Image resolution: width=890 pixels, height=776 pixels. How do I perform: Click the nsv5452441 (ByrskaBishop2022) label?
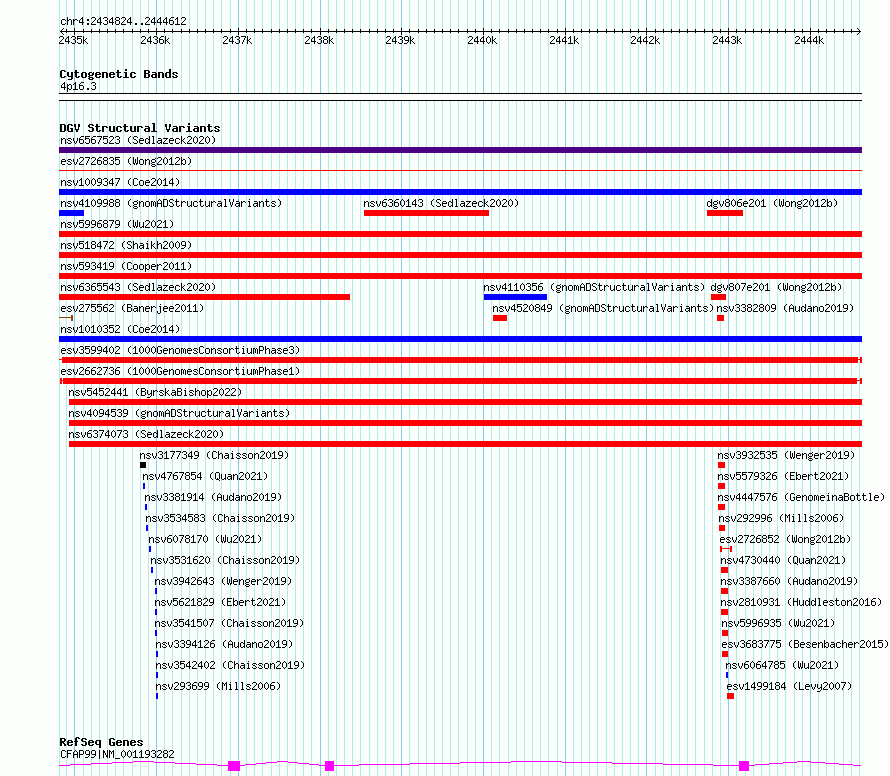click(x=155, y=392)
